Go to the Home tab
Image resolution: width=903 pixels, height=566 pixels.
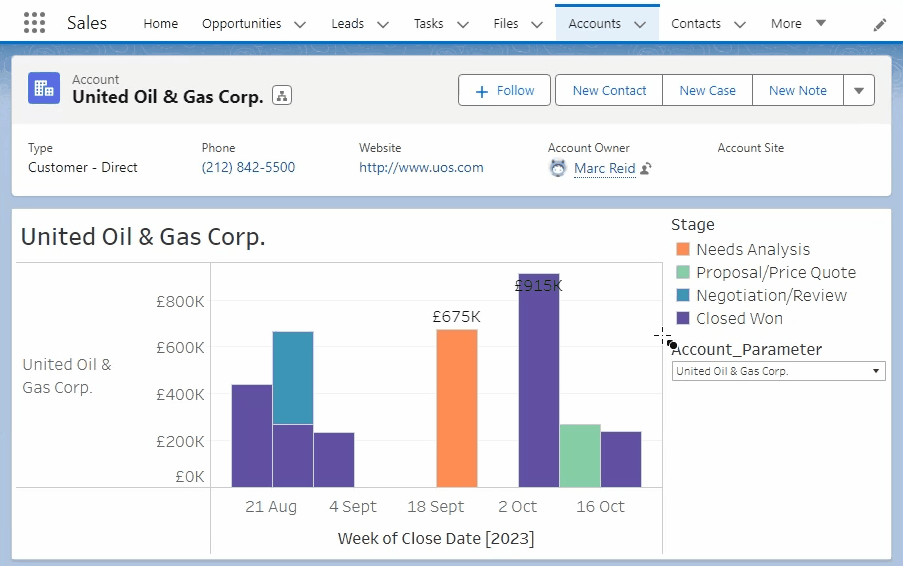click(x=160, y=24)
